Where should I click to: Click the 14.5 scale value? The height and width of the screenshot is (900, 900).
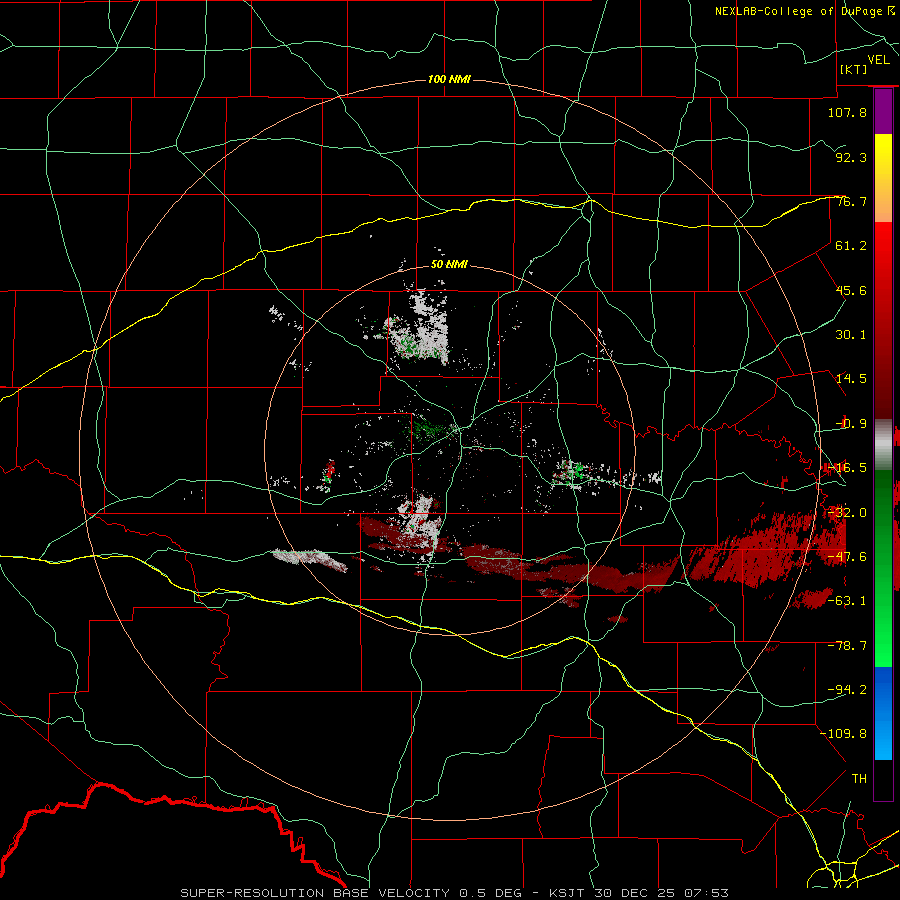851,379
